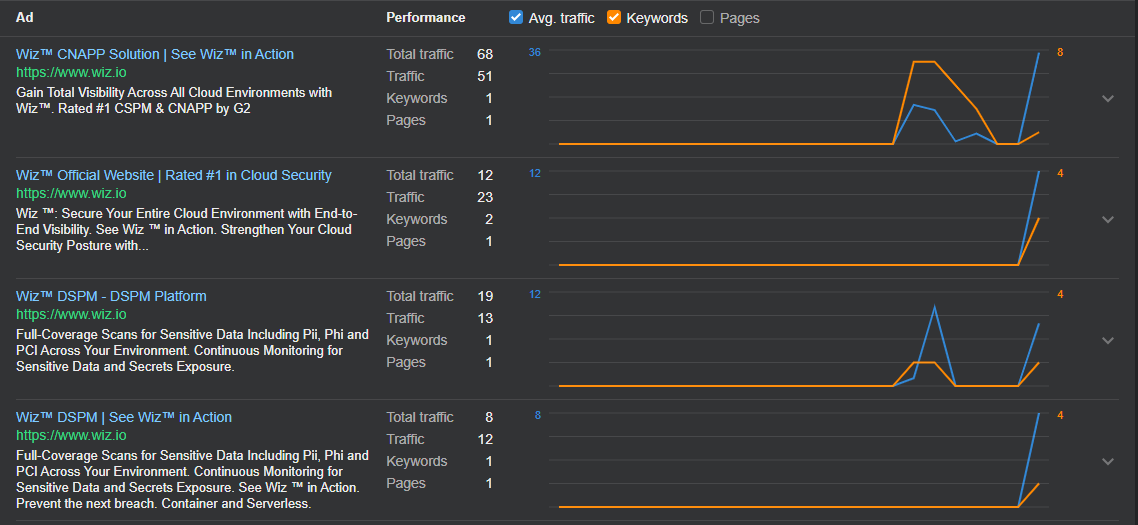This screenshot has height=525, width=1138.
Task: Expand the Wiz DSPM See Wiz in Action row
Action: click(1108, 461)
